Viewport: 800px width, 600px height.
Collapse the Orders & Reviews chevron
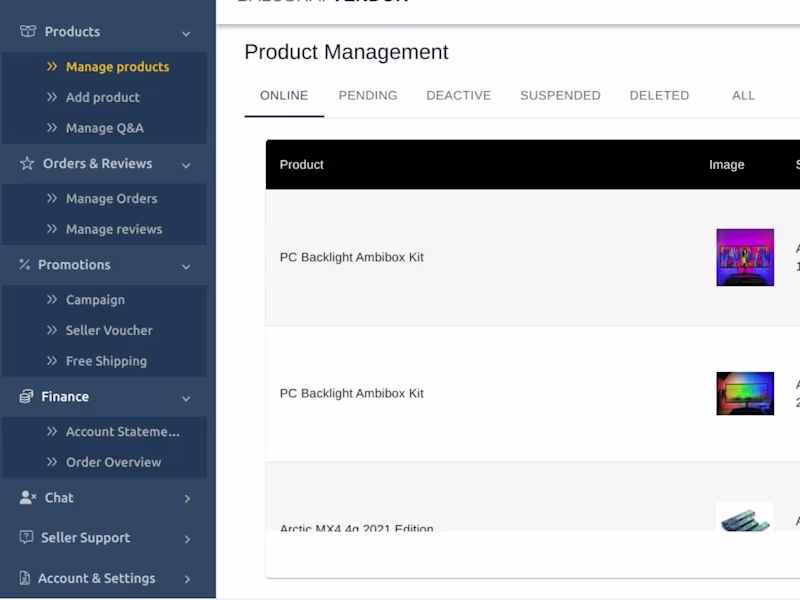pos(186,164)
